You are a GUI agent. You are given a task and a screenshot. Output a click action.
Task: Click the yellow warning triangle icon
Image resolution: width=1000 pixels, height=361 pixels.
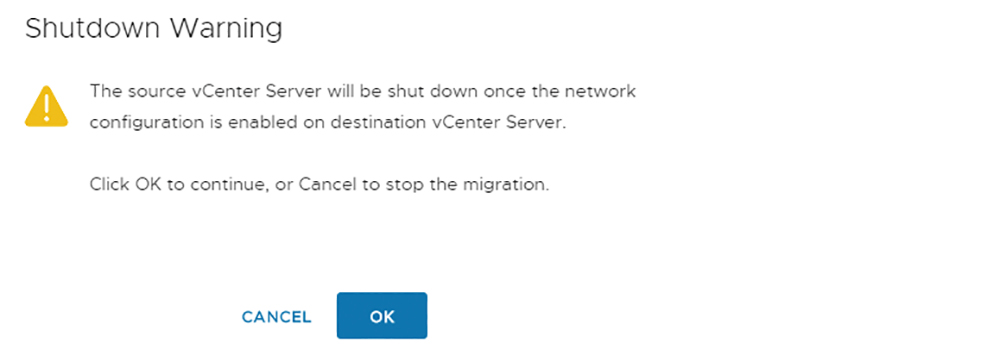tap(46, 106)
